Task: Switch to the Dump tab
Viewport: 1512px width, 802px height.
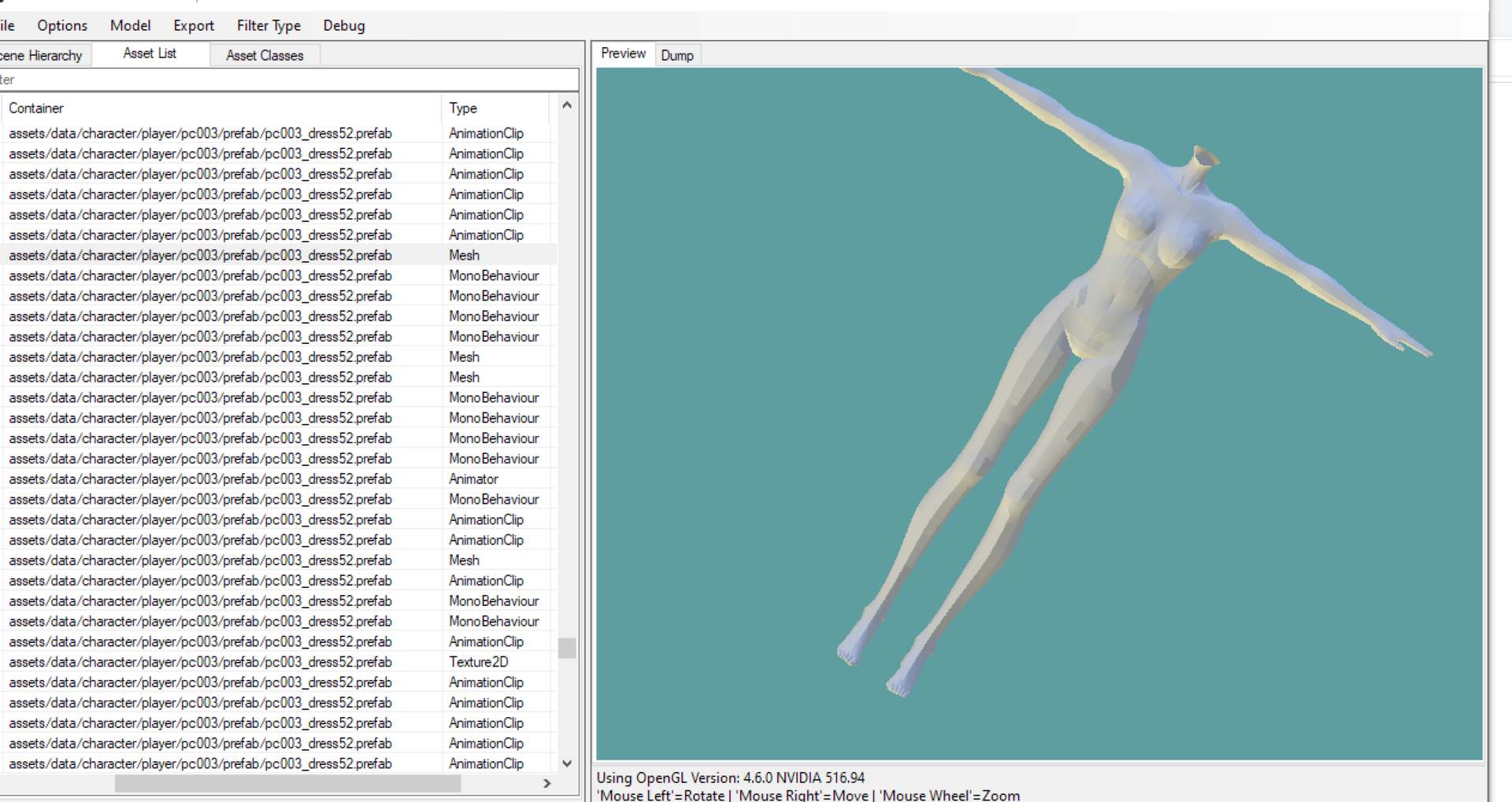Action: pos(677,55)
